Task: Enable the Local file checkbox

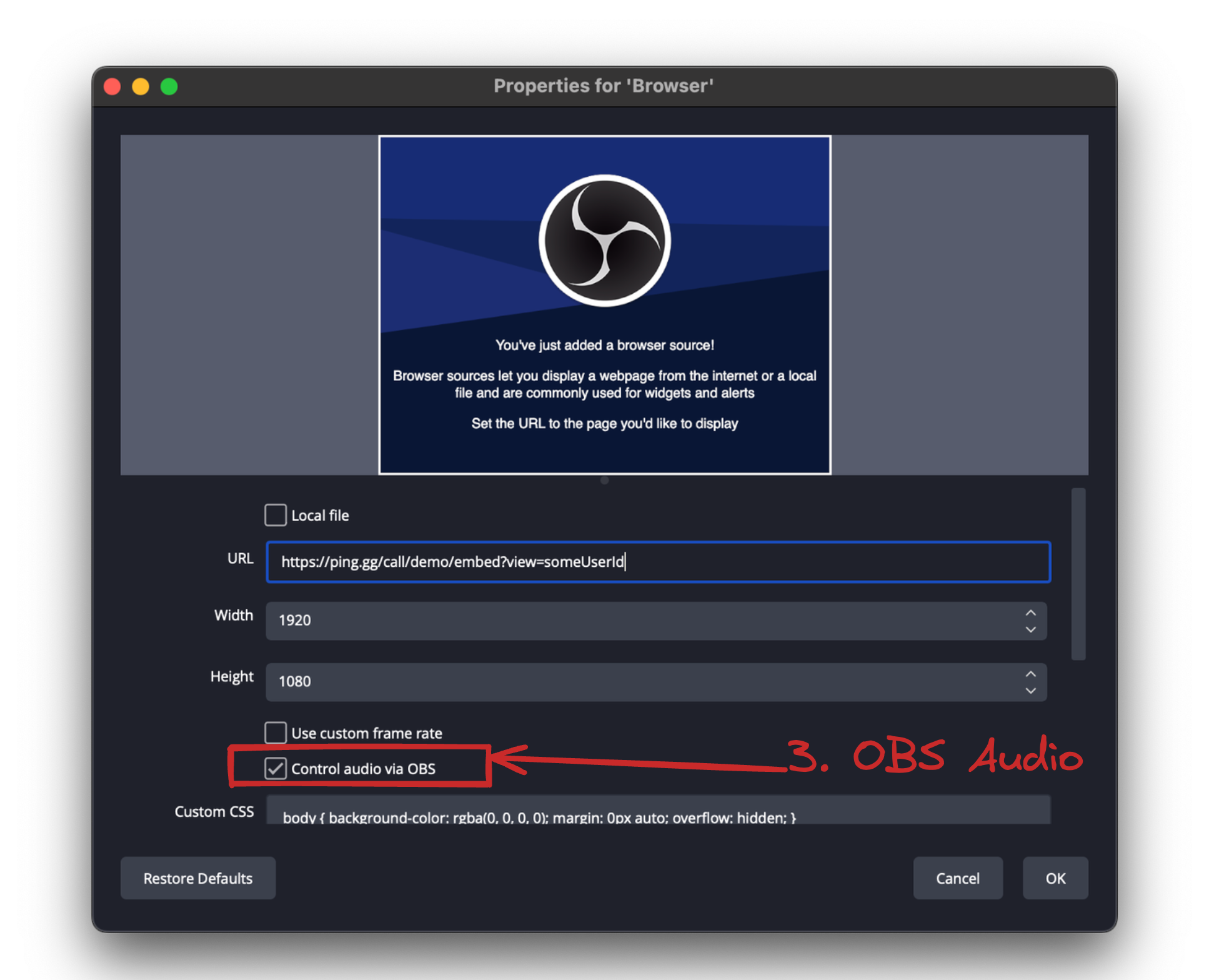Action: click(x=275, y=515)
